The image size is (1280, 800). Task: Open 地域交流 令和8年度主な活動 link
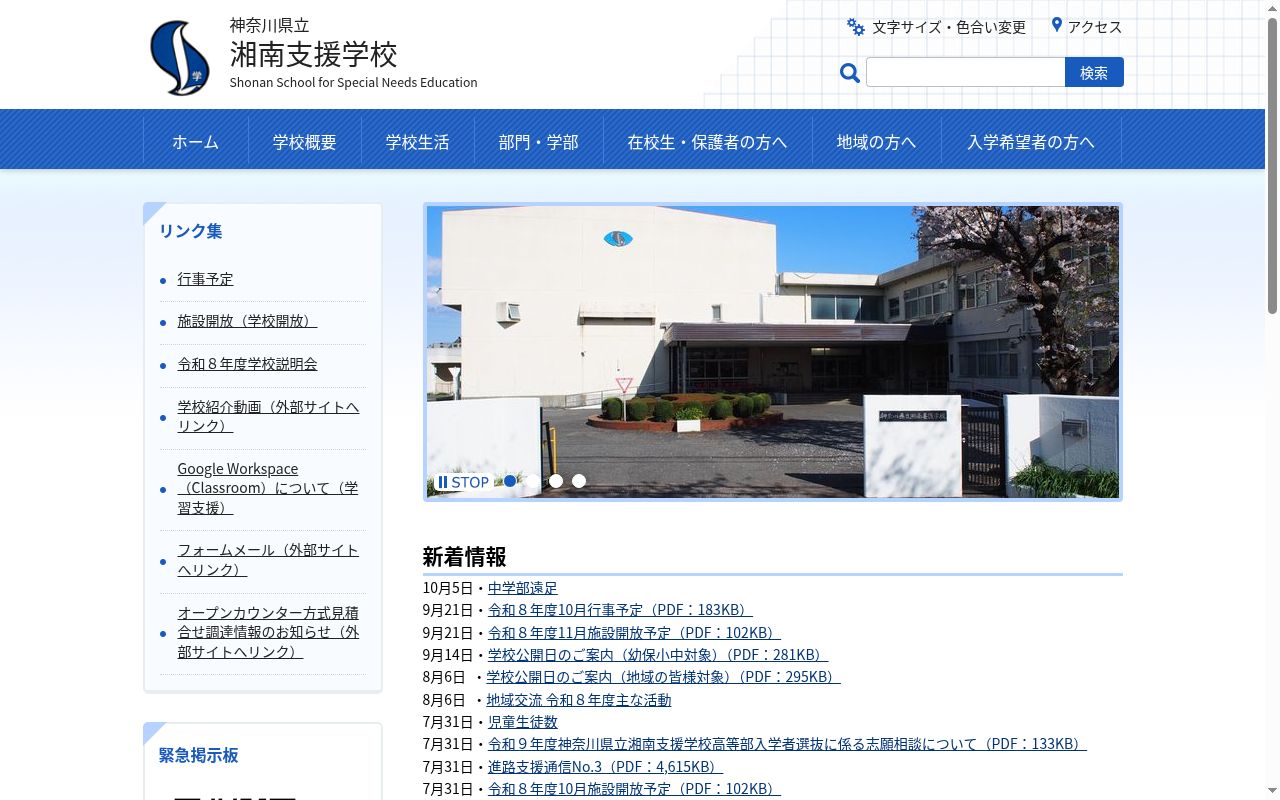[579, 700]
